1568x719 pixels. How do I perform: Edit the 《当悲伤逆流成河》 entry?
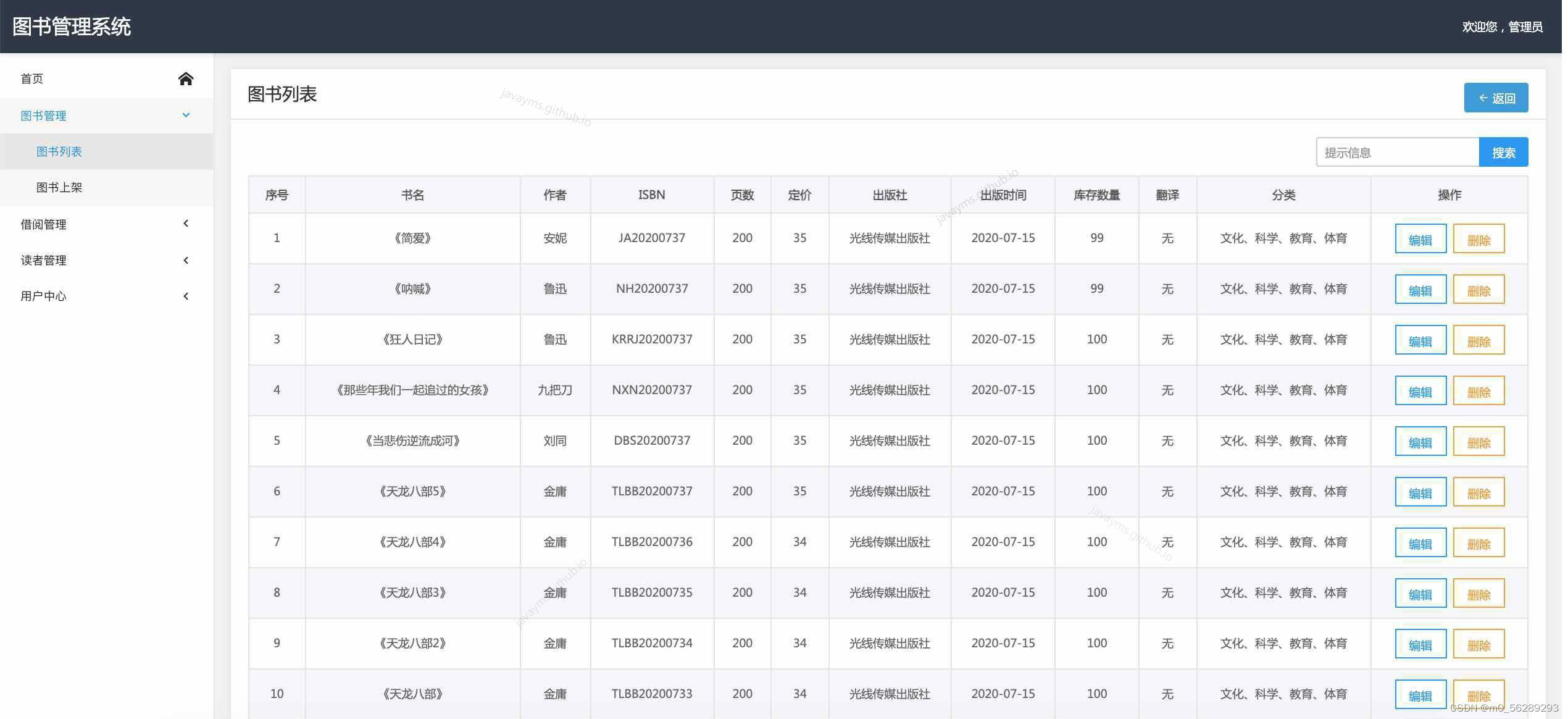click(x=1420, y=442)
